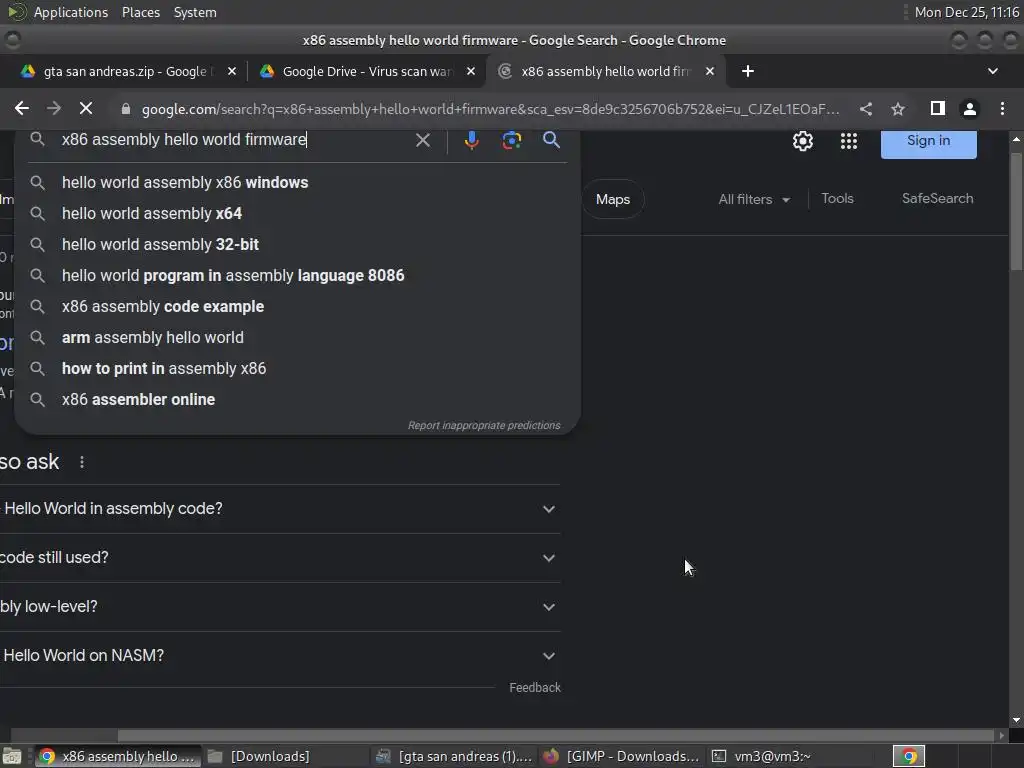
Task: Expand the All filters dropdown
Action: [x=754, y=199]
